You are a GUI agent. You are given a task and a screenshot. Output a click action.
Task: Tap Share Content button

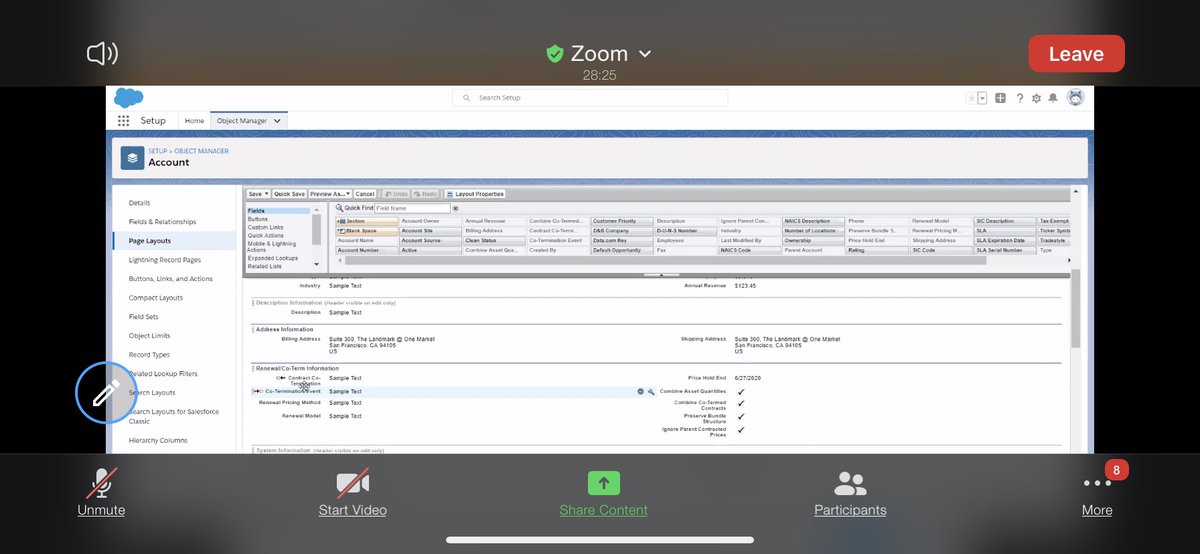[x=603, y=493]
